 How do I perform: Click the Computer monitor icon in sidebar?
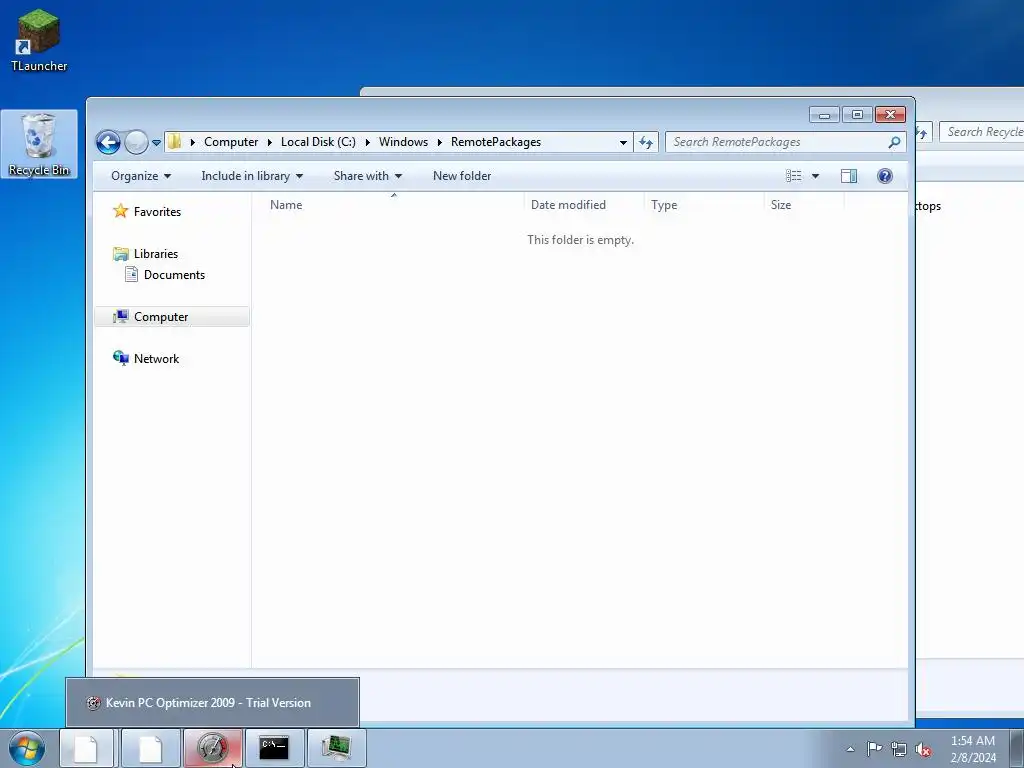(120, 317)
